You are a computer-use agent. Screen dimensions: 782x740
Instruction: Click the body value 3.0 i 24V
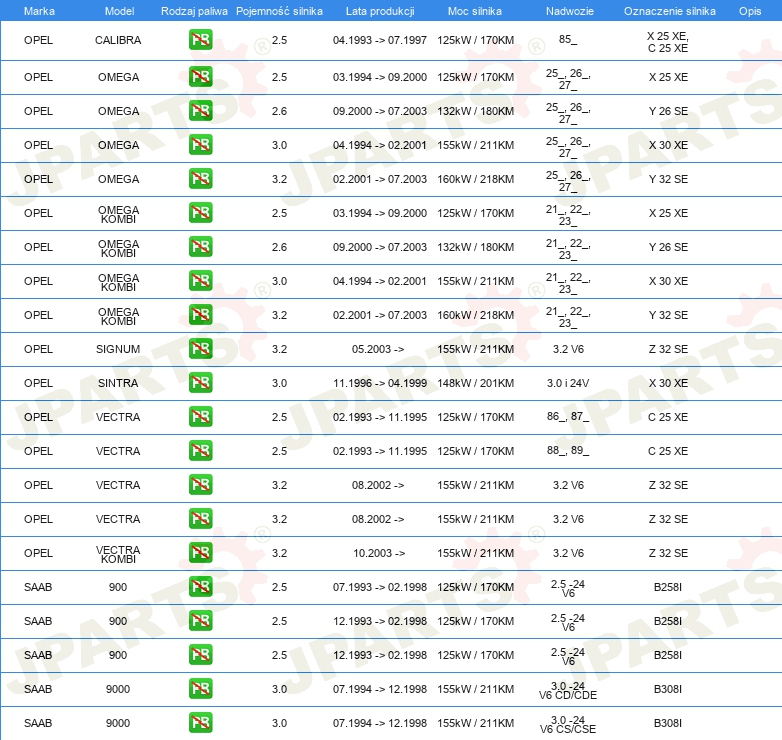pos(568,383)
